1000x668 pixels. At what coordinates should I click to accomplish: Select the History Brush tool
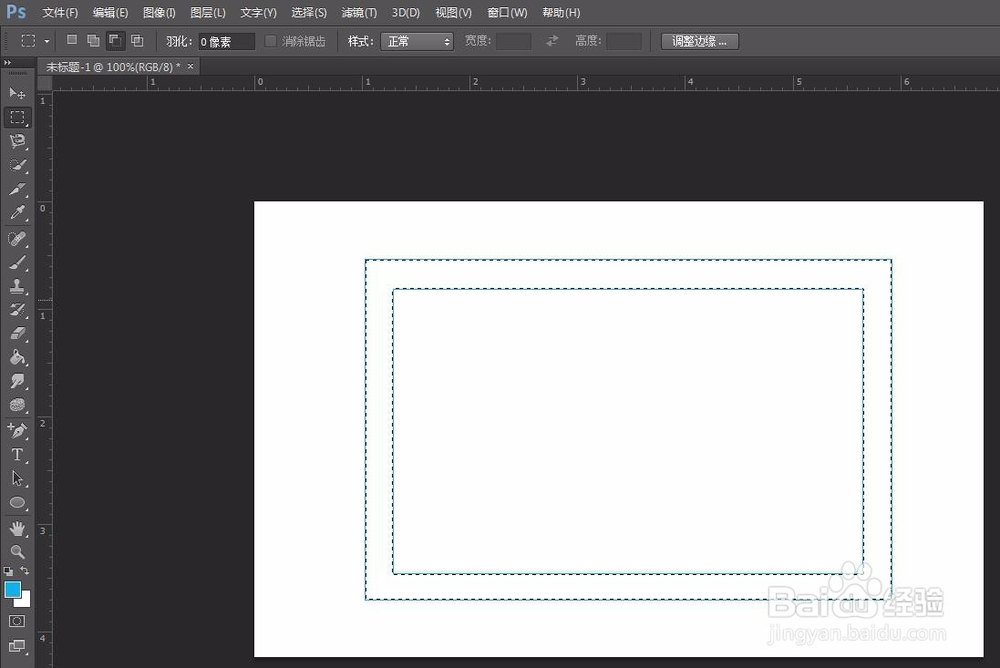(x=17, y=310)
